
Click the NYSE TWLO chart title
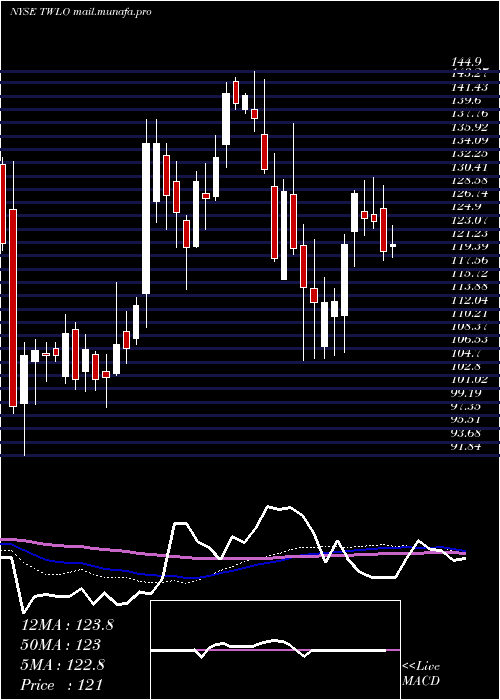click(80, 12)
